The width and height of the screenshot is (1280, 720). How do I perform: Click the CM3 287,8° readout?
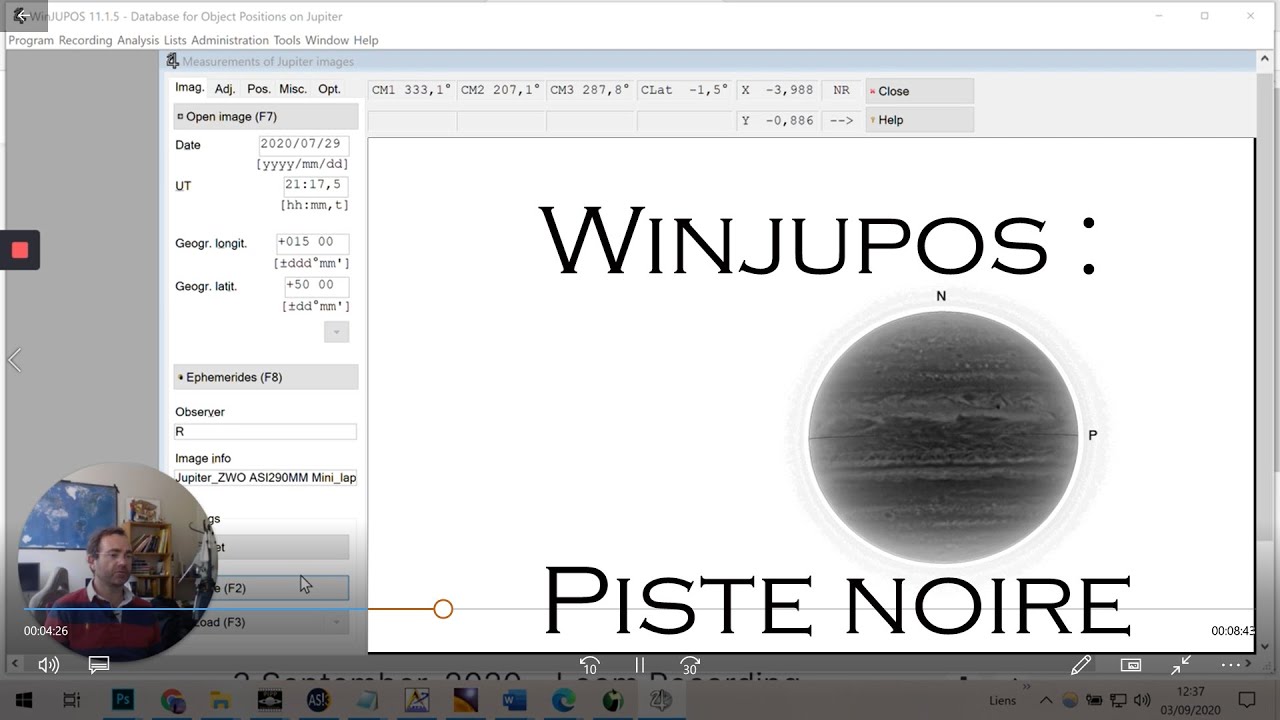pyautogui.click(x=590, y=91)
